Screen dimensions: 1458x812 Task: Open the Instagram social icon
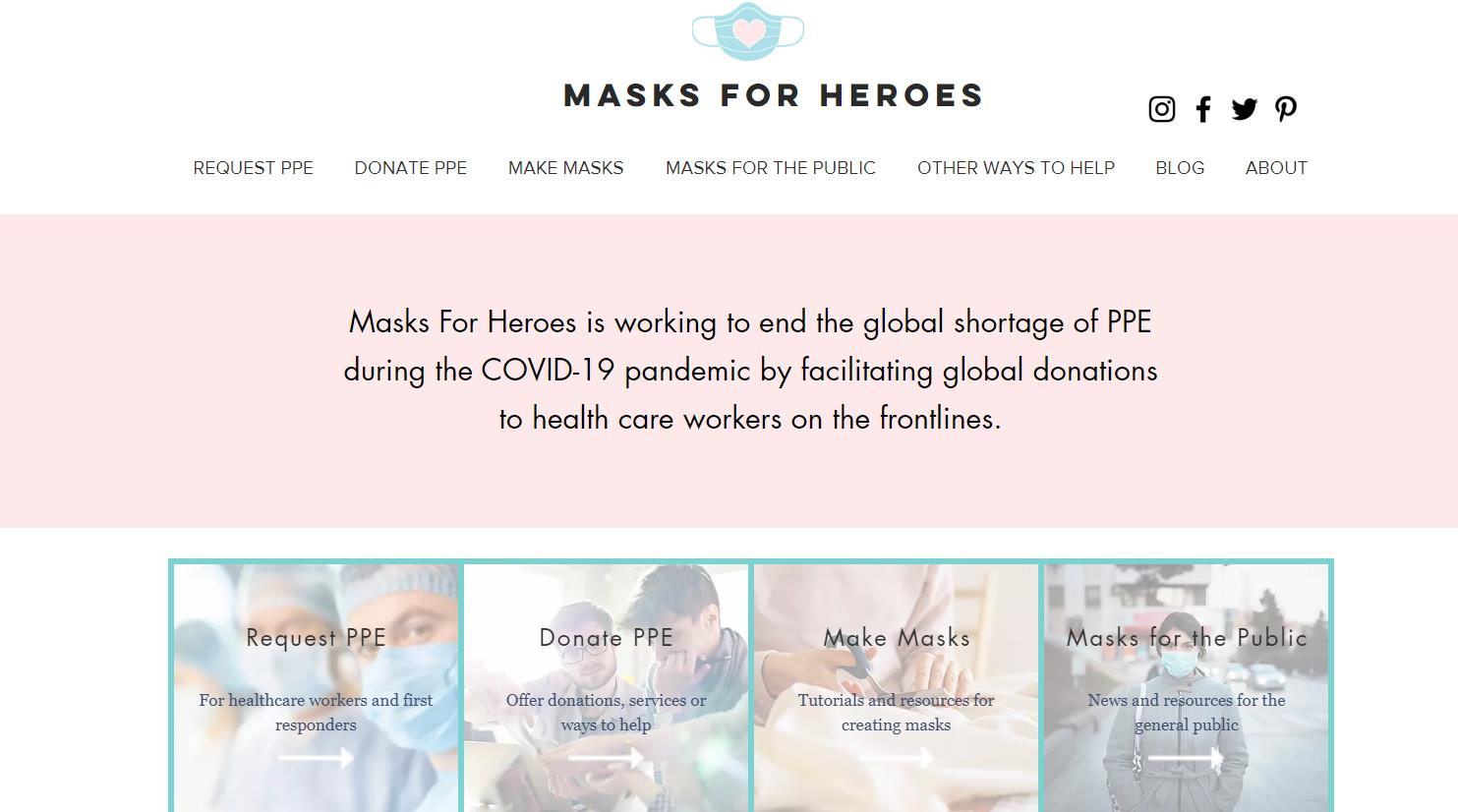[x=1161, y=108]
